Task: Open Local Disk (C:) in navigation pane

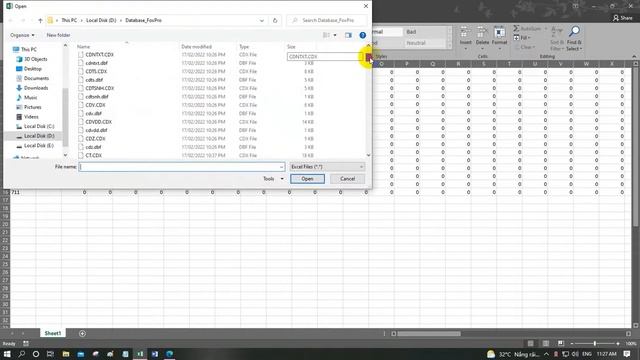Action: [x=39, y=126]
